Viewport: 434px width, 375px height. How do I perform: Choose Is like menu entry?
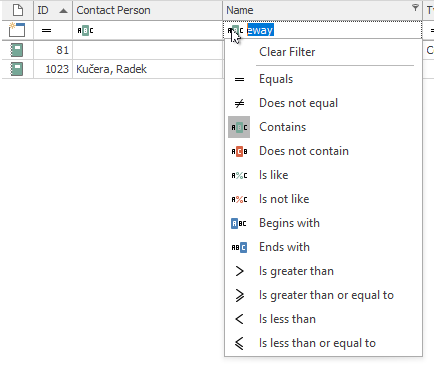click(273, 175)
